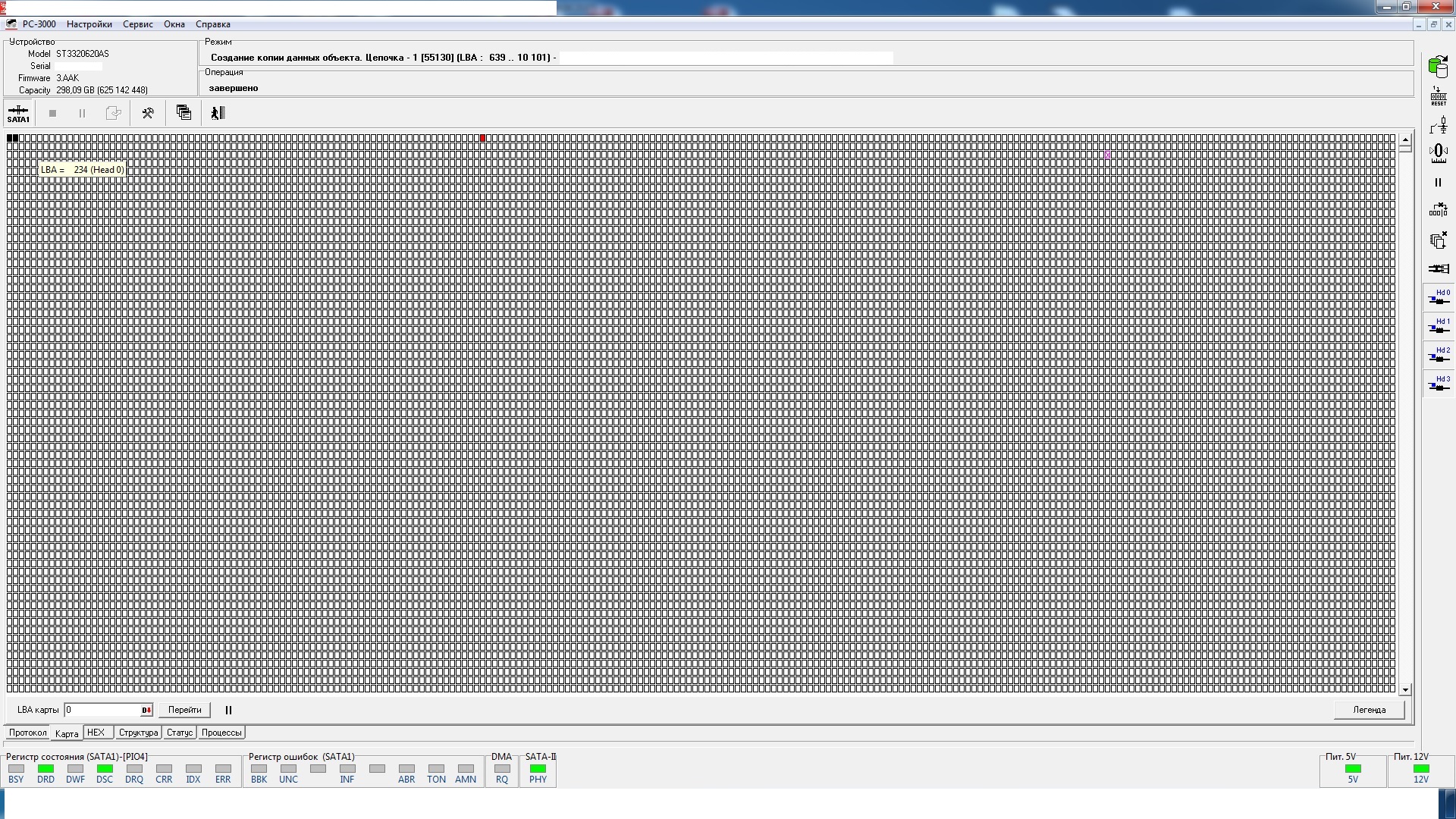Click the red bad sector block
1456x819 pixels.
click(x=483, y=138)
